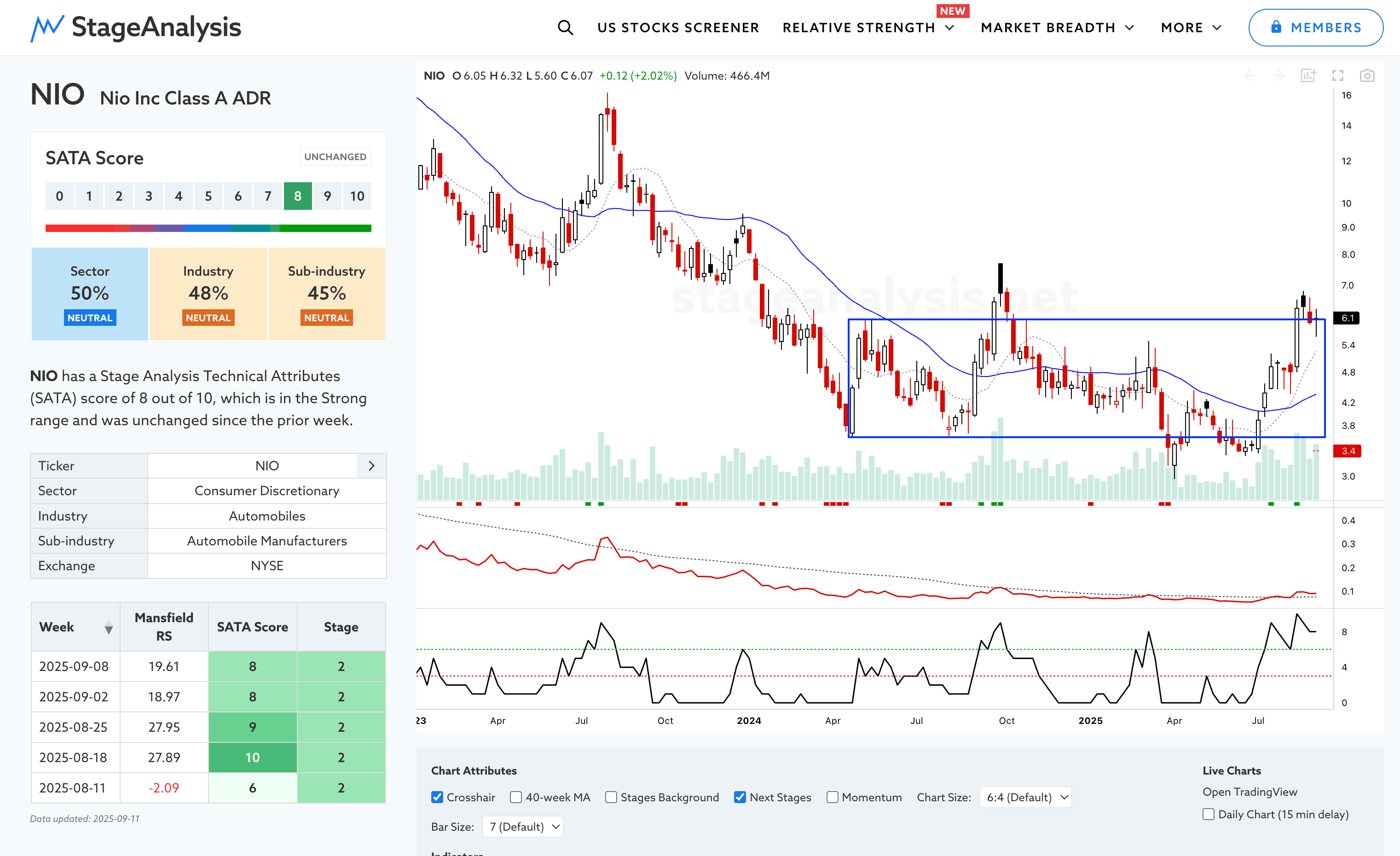Click the 6.1 current price label

(1347, 318)
